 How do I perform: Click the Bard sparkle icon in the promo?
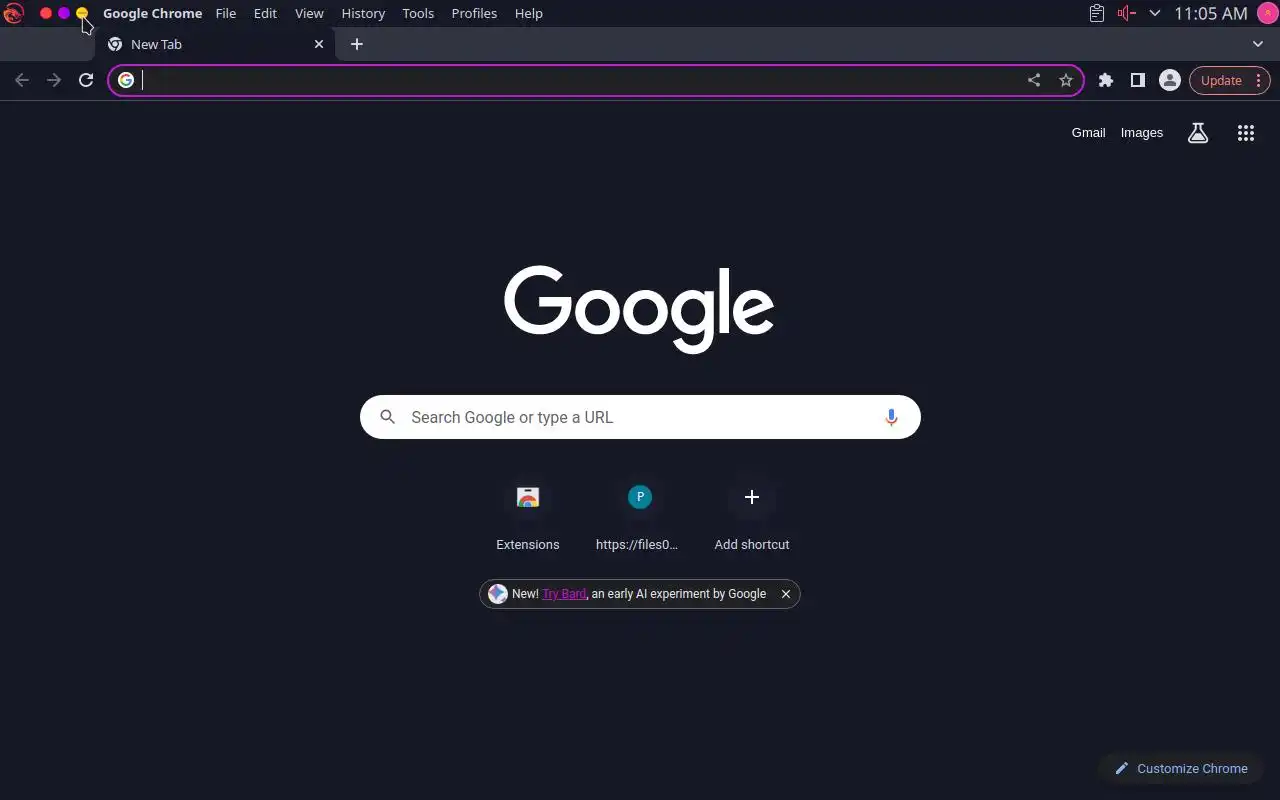[x=498, y=594]
